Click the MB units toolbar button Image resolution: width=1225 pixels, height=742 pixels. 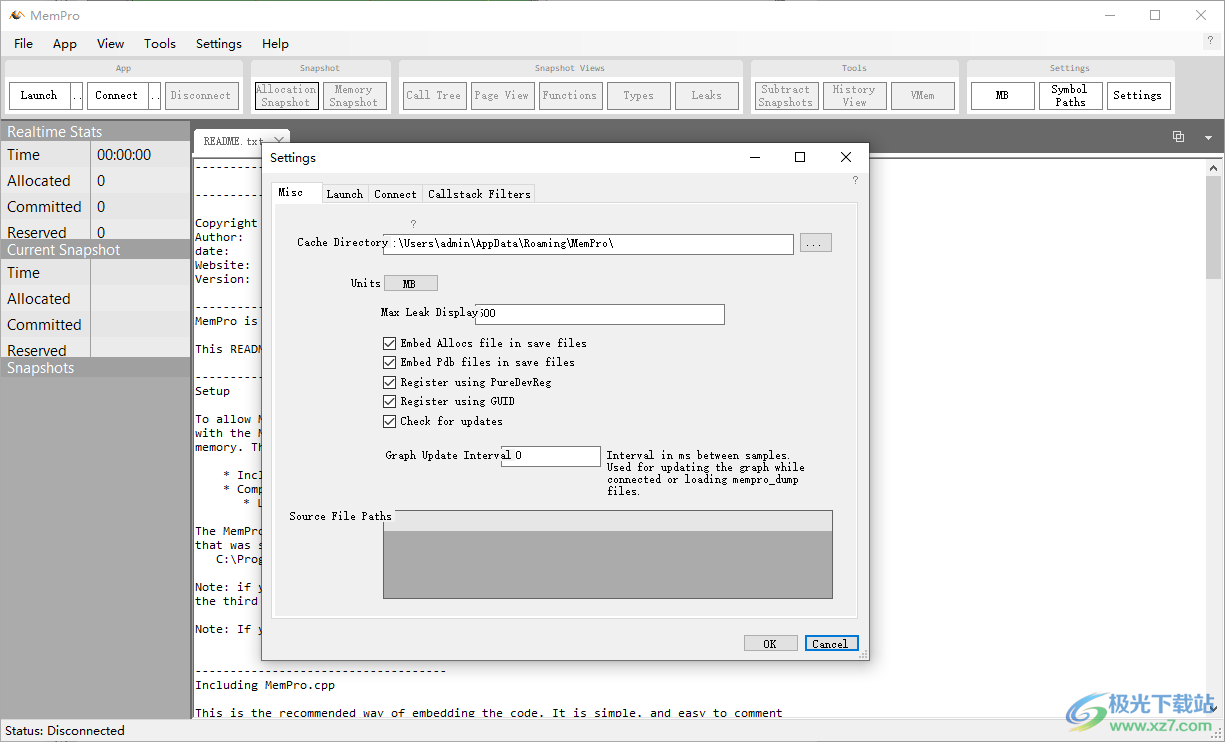pyautogui.click(x=1002, y=96)
